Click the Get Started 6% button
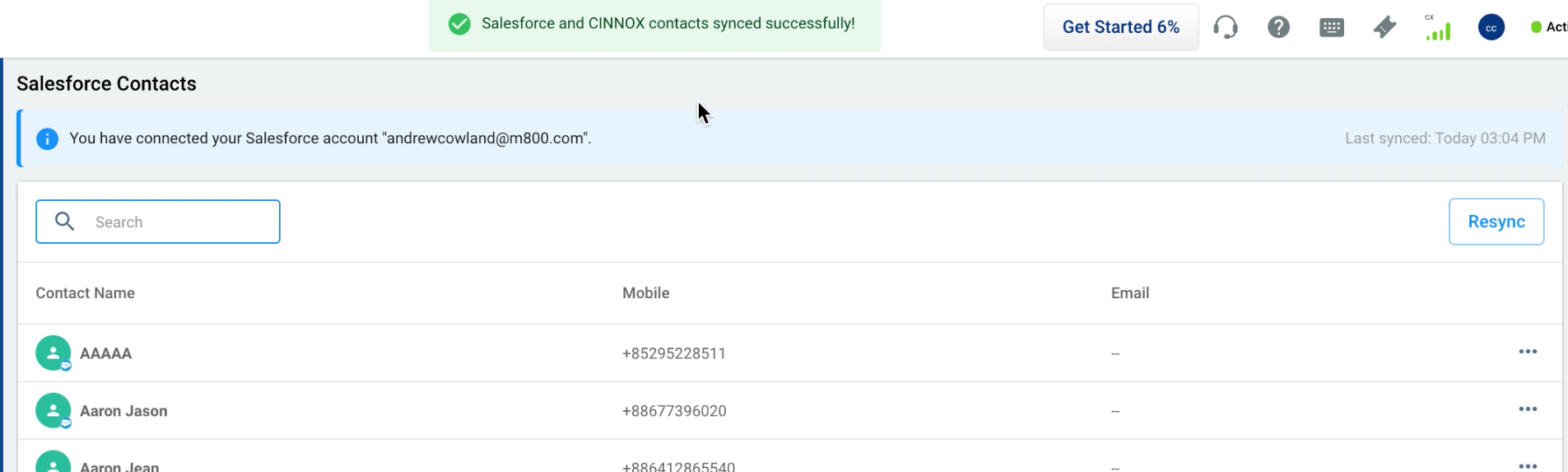The height and width of the screenshot is (472, 1568). [x=1120, y=27]
